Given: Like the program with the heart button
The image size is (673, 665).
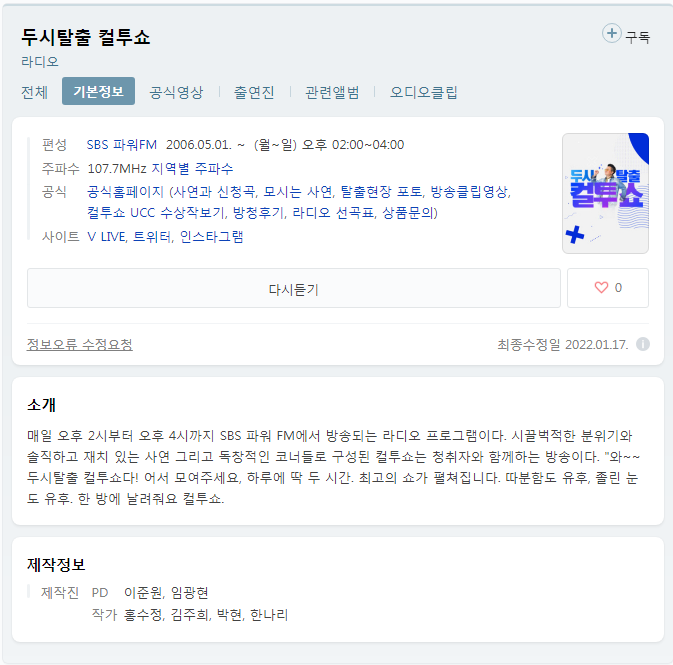Looking at the screenshot, I should (608, 288).
